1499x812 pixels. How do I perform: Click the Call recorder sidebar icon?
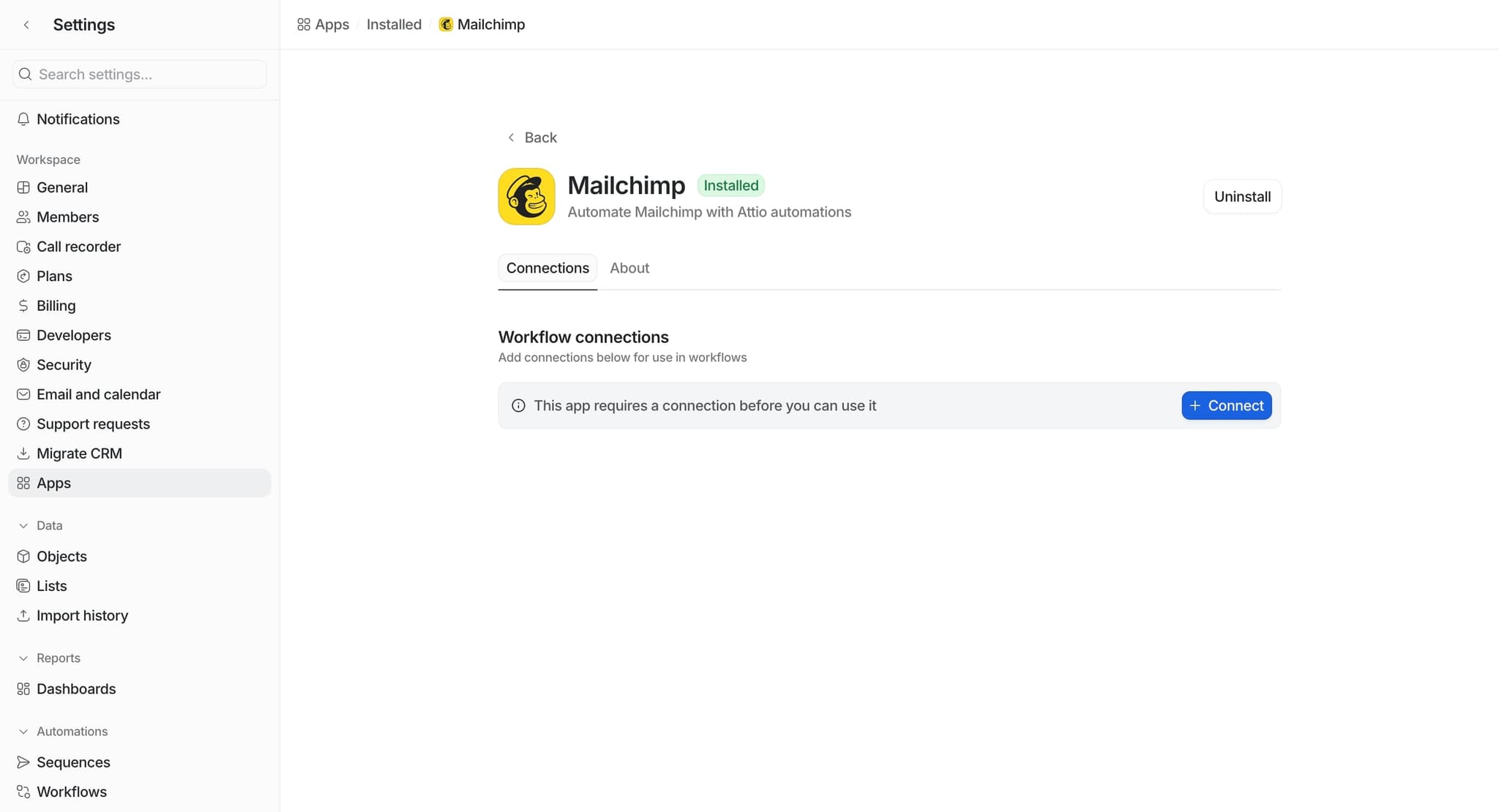tap(23, 247)
